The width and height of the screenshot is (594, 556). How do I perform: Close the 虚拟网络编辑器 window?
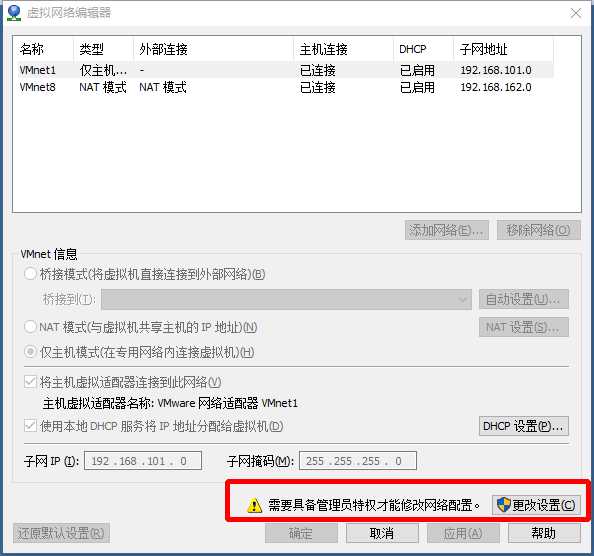click(576, 13)
